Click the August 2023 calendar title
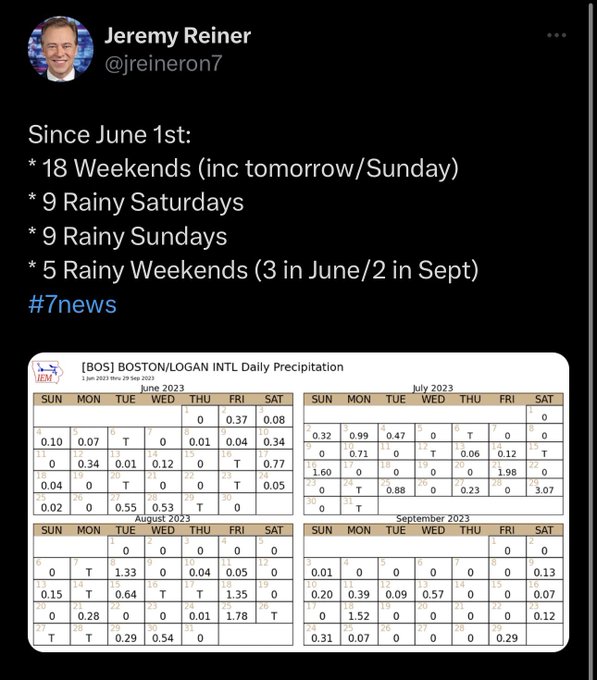Viewport: 597px width, 680px height. 163,518
